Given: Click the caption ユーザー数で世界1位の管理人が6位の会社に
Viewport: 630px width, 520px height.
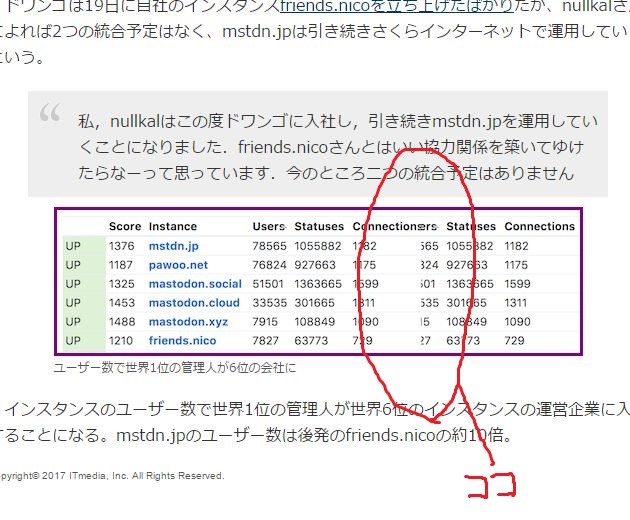Looking at the screenshot, I should click(175, 367).
